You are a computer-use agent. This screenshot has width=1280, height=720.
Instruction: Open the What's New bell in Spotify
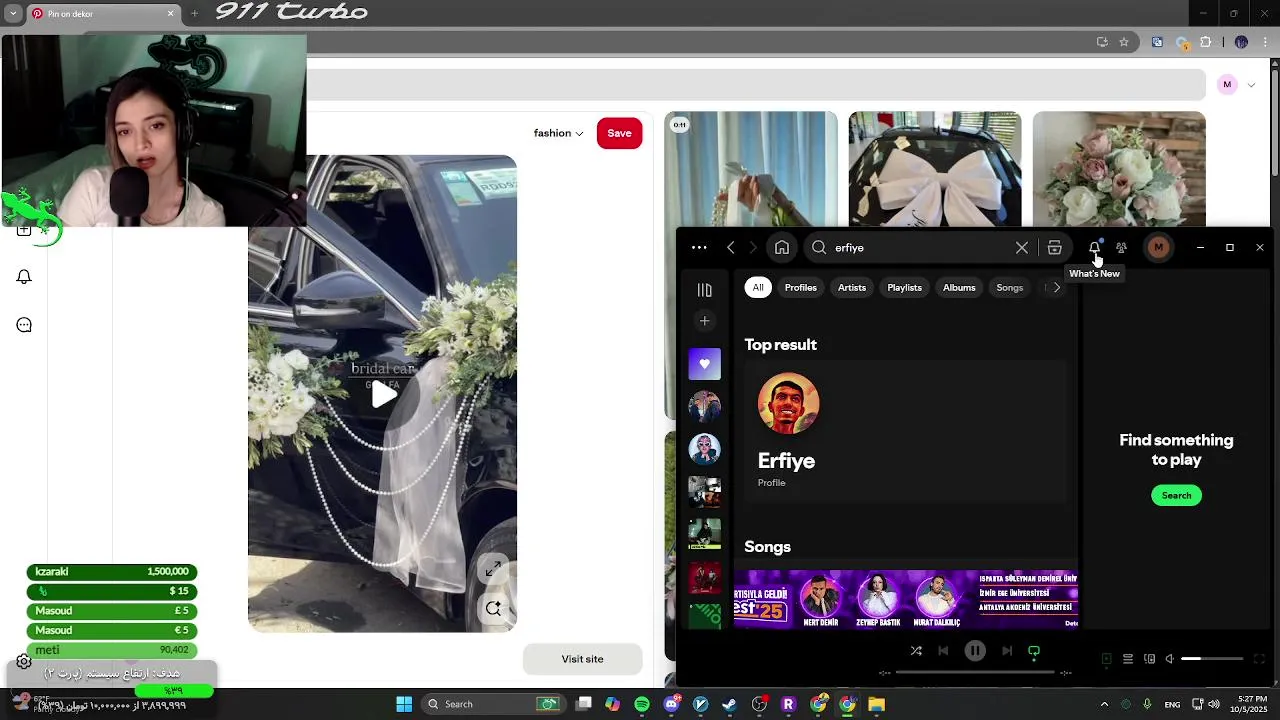coord(1095,248)
